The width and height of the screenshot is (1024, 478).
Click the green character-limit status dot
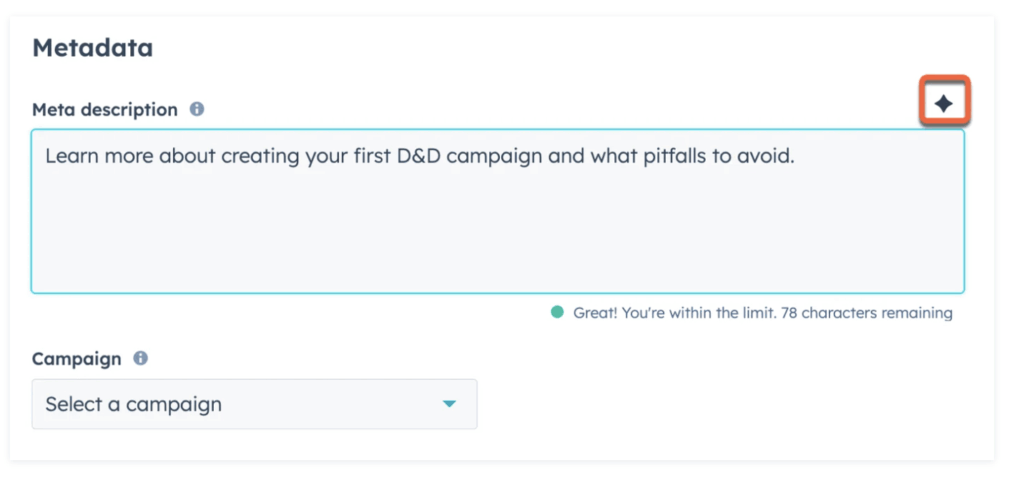click(x=557, y=312)
